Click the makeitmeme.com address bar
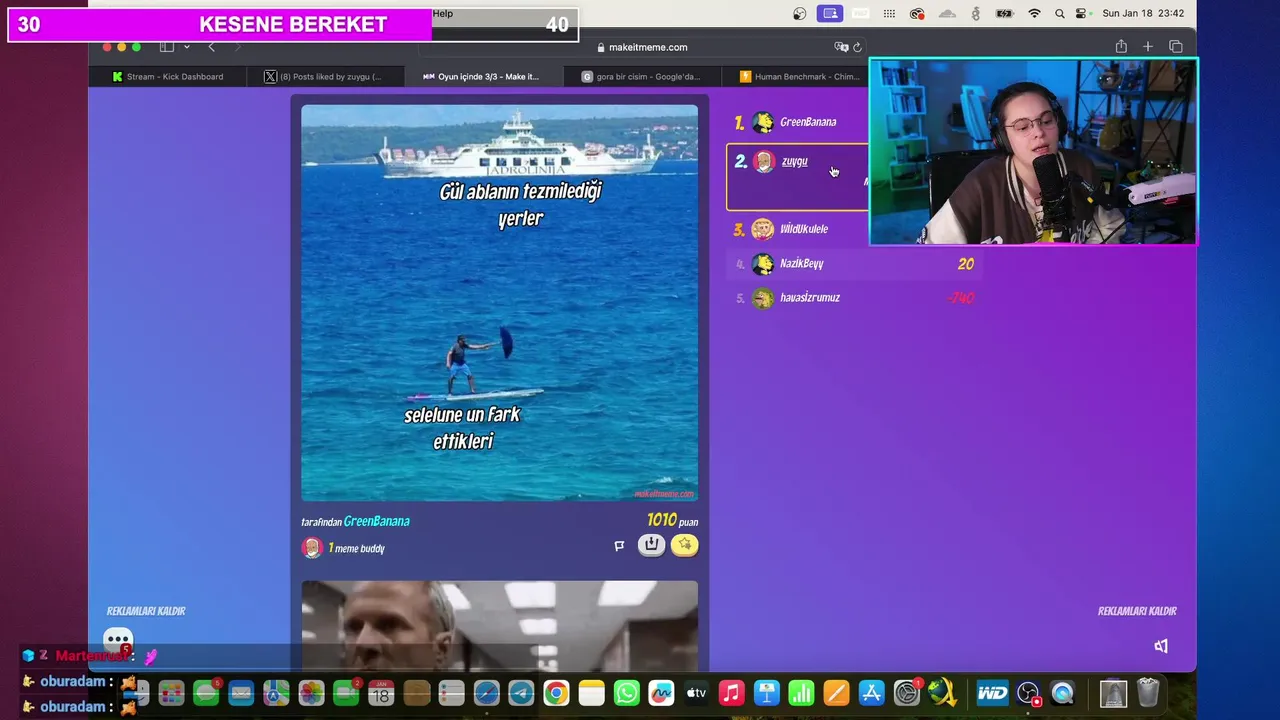Image resolution: width=1280 pixels, height=720 pixels. [x=640, y=47]
